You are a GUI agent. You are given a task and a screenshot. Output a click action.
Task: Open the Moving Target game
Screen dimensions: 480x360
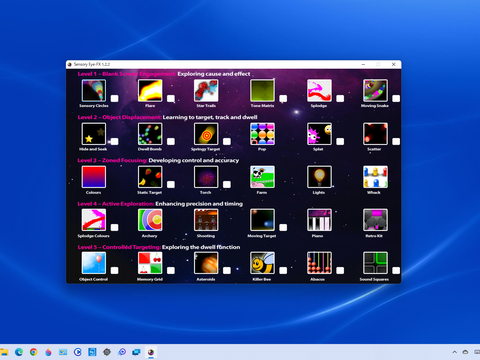point(262,220)
